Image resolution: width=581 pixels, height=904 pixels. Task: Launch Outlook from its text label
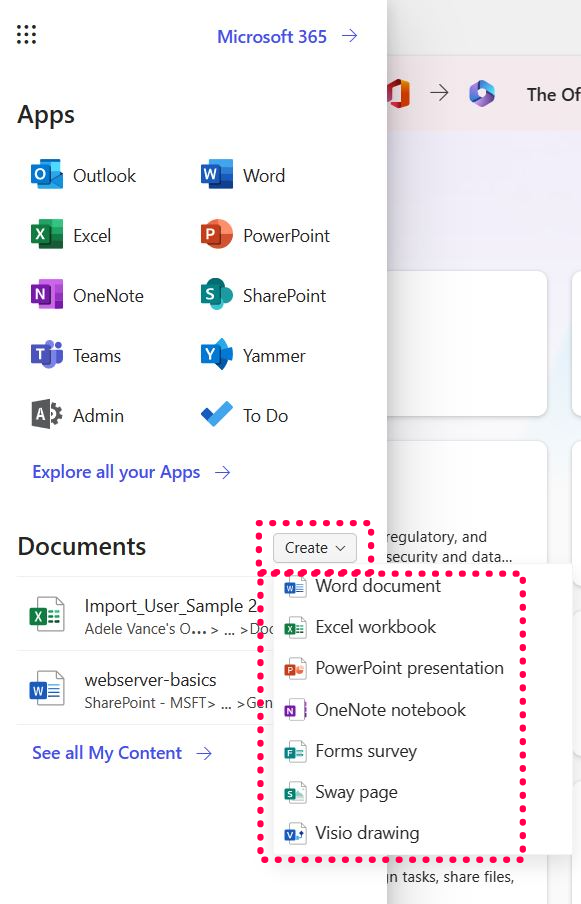[104, 175]
